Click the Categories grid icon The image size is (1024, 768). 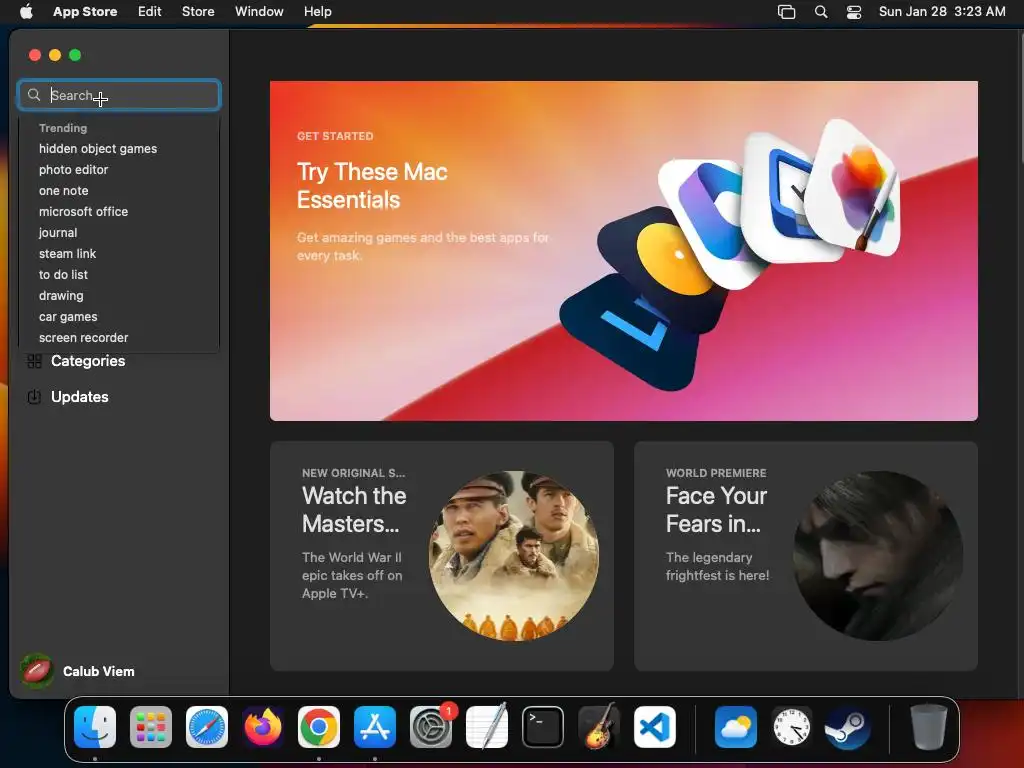point(35,361)
